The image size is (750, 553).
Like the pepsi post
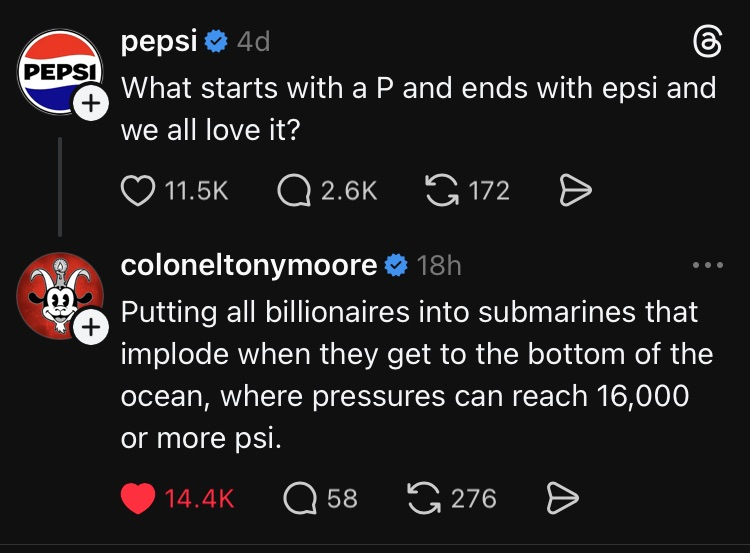click(138, 190)
